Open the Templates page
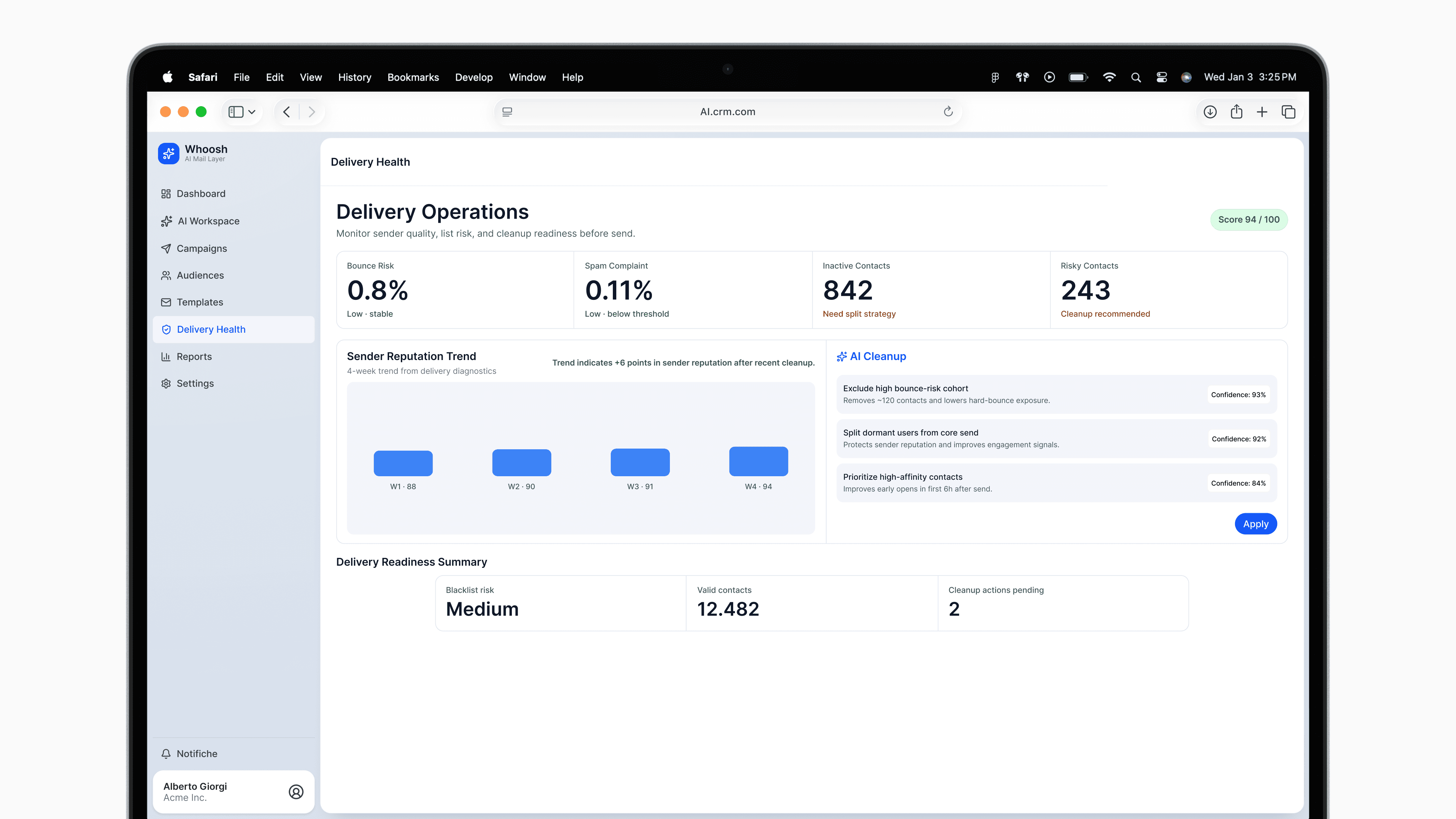1456x819 pixels. (x=233, y=302)
